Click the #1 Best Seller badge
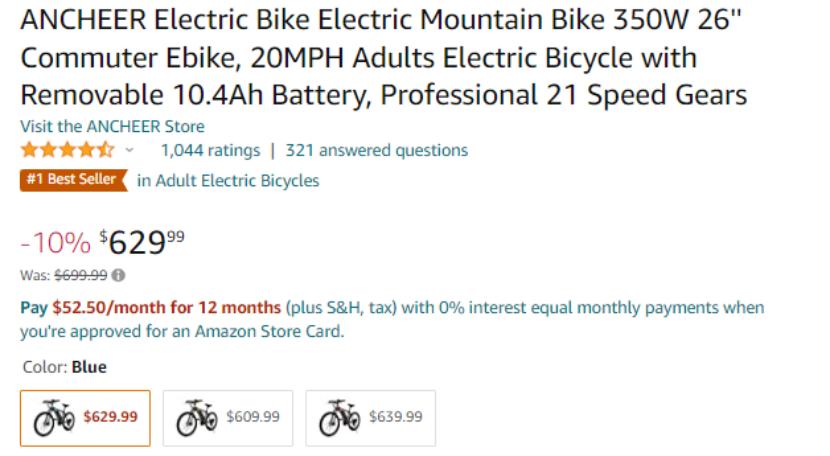830x456 pixels. tap(74, 180)
